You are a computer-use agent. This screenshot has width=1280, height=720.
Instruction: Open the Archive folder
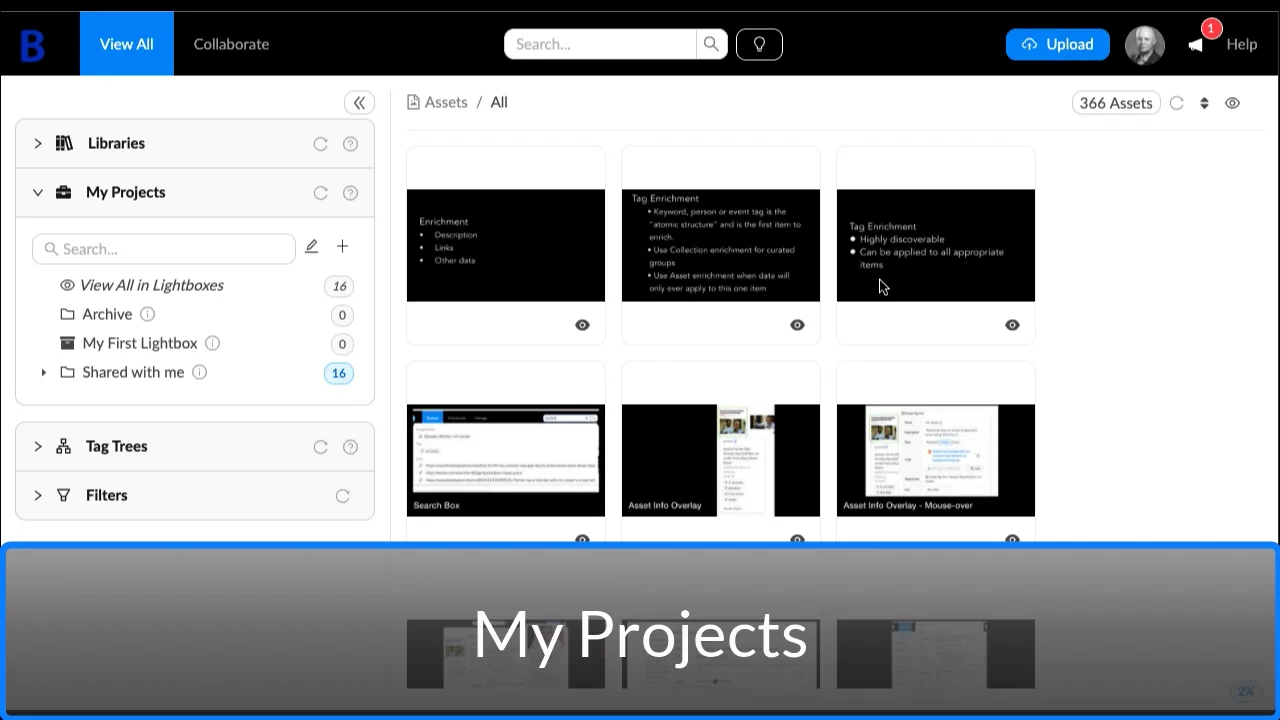107,314
